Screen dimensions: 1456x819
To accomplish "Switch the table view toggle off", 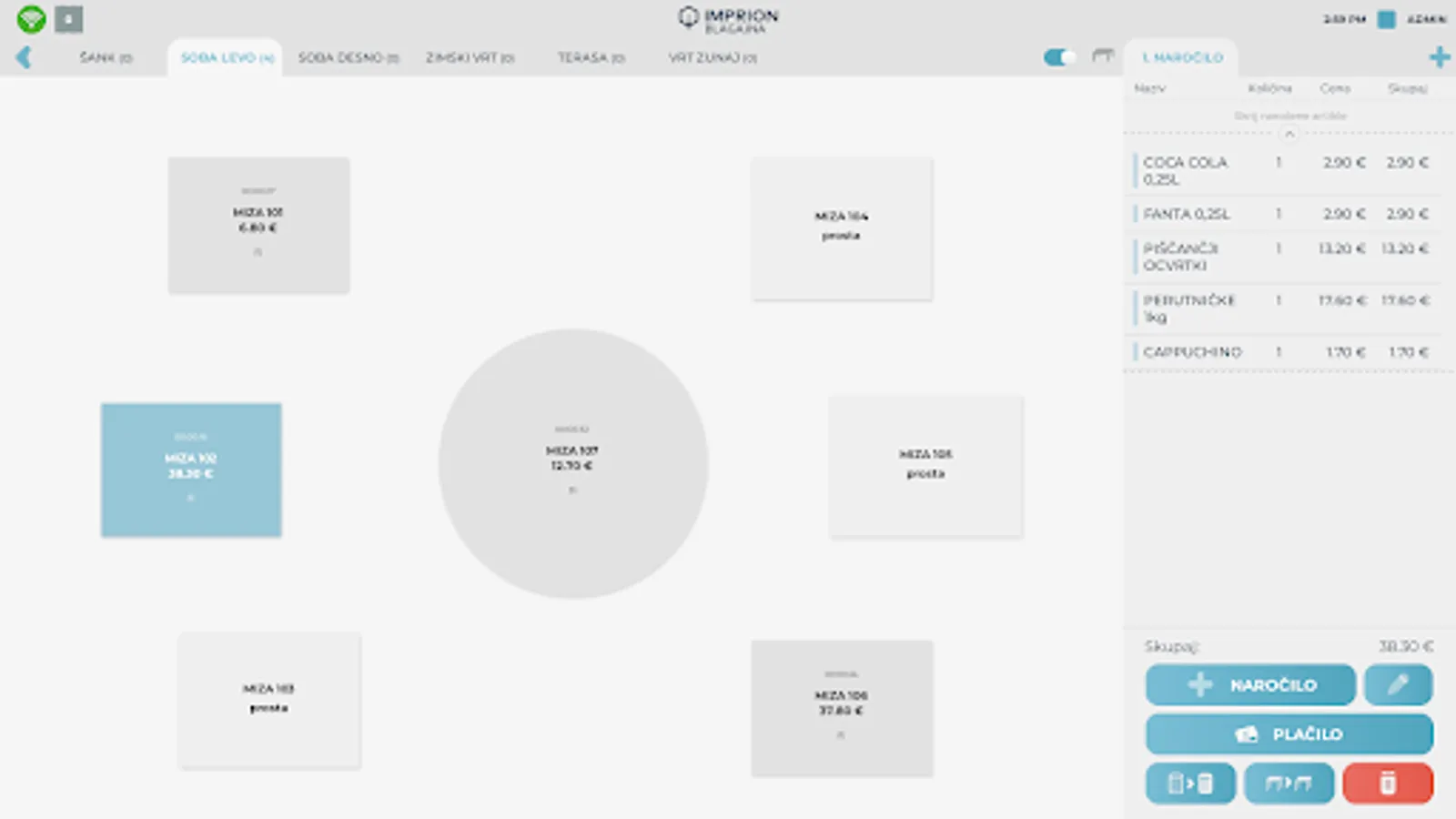I will tap(1057, 56).
